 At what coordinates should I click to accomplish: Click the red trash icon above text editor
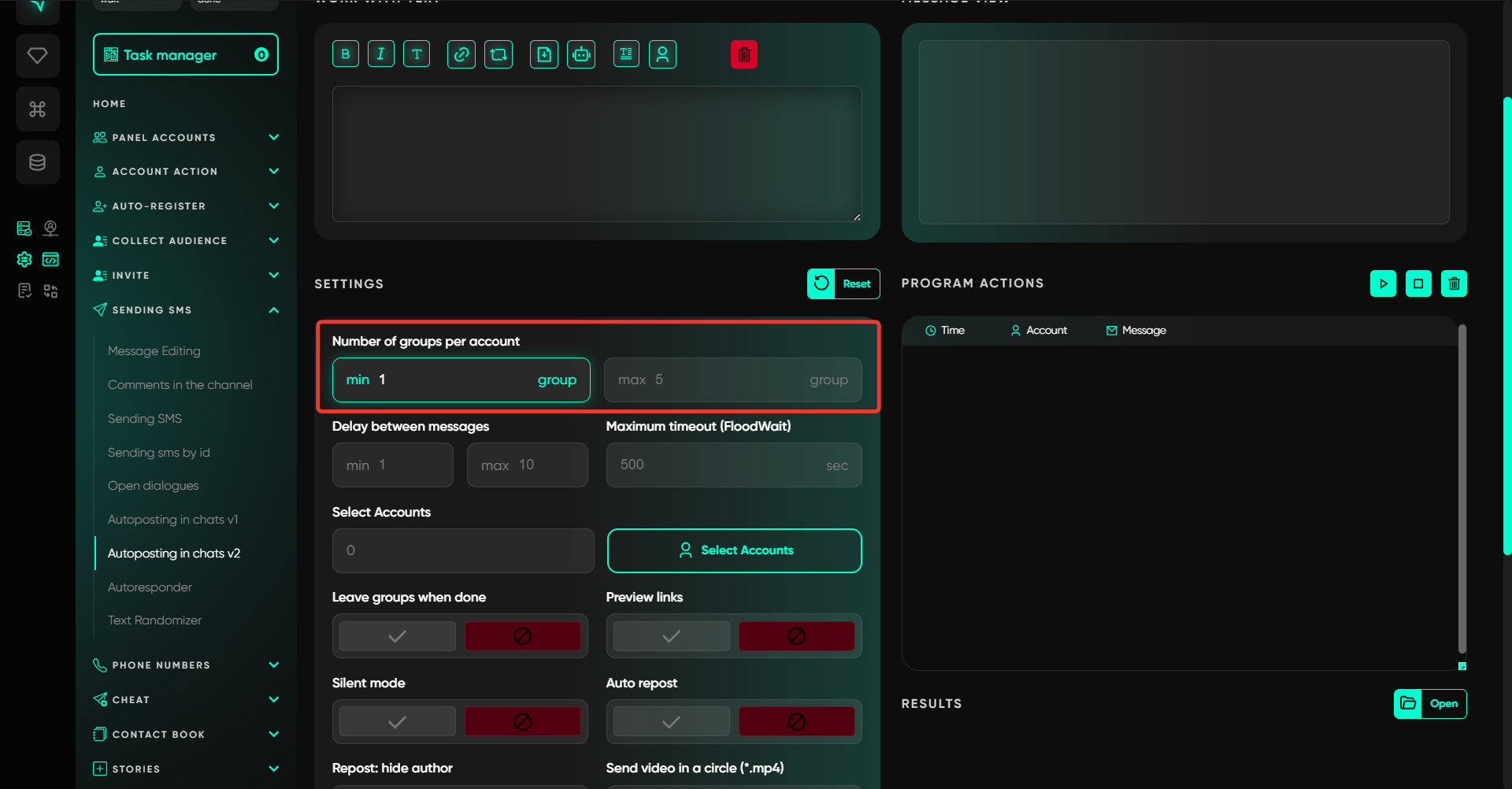(x=743, y=54)
